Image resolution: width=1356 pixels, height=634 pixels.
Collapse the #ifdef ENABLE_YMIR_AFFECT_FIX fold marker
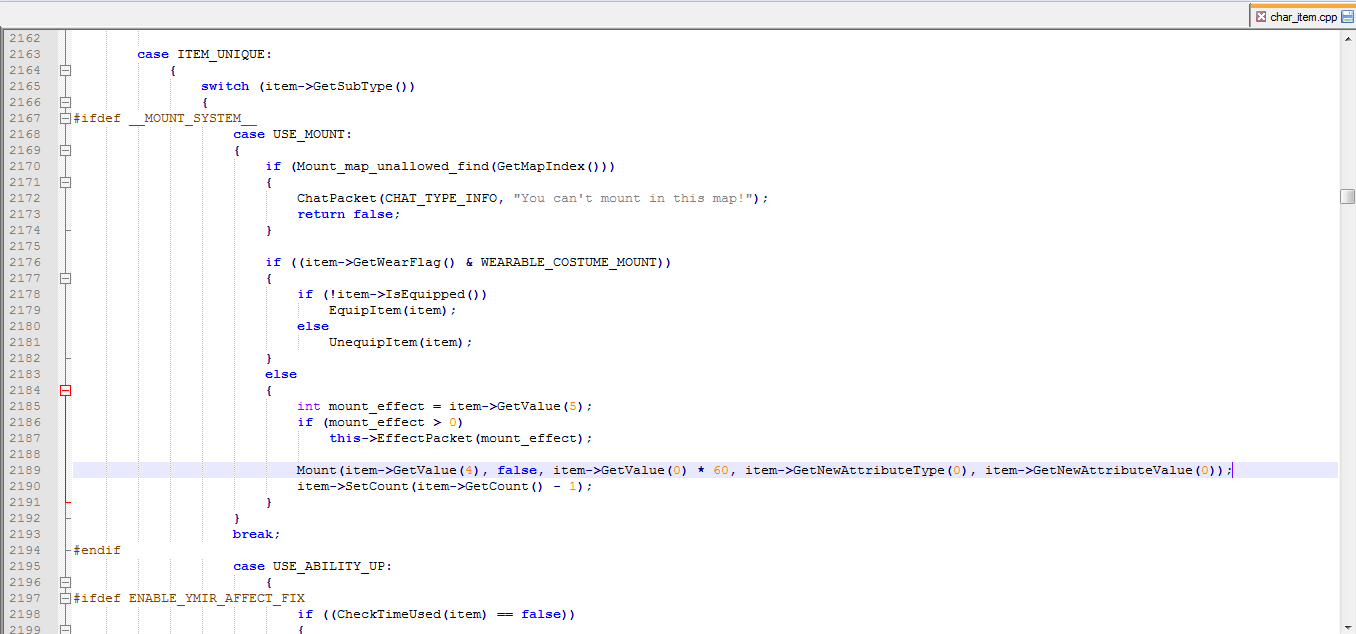[65, 598]
